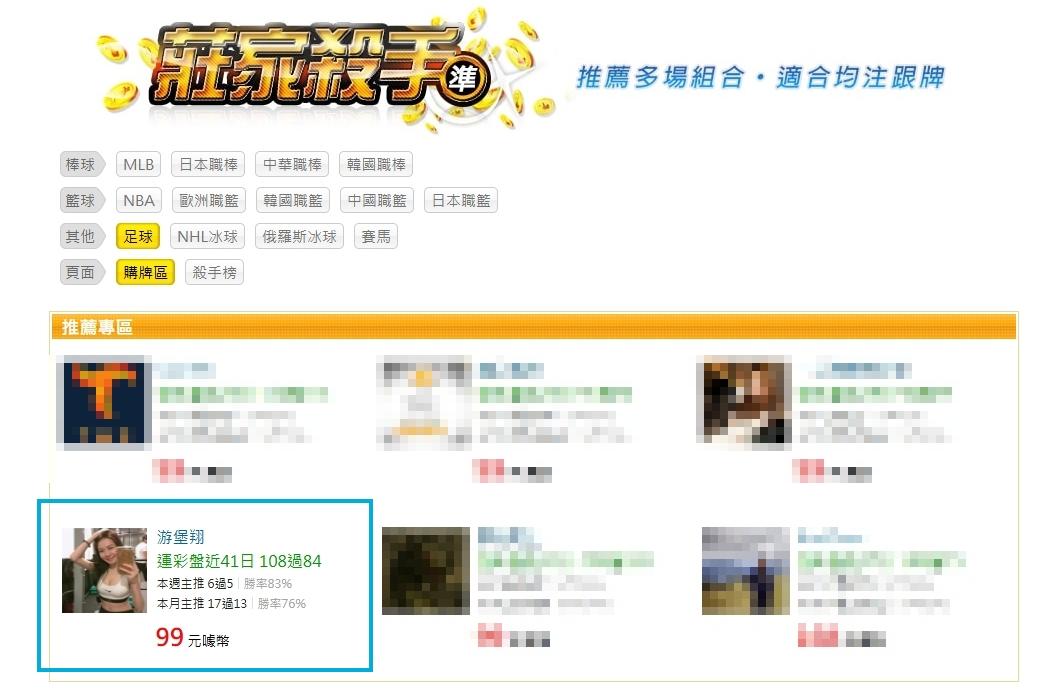This screenshot has width=1049, height=692.
Task: Select 中華職棒 league filter
Action: (292, 165)
